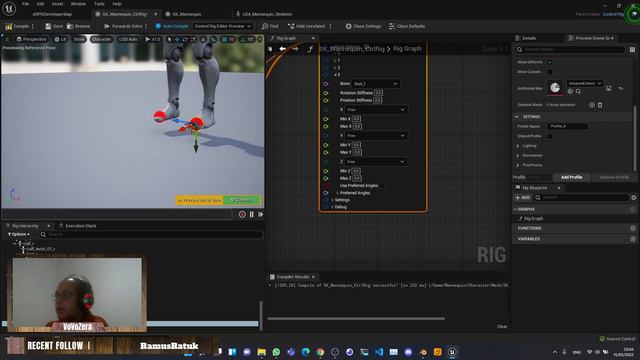The width and height of the screenshot is (640, 360).
Task: Click Forwards Solve in toolbar
Action: point(123,26)
